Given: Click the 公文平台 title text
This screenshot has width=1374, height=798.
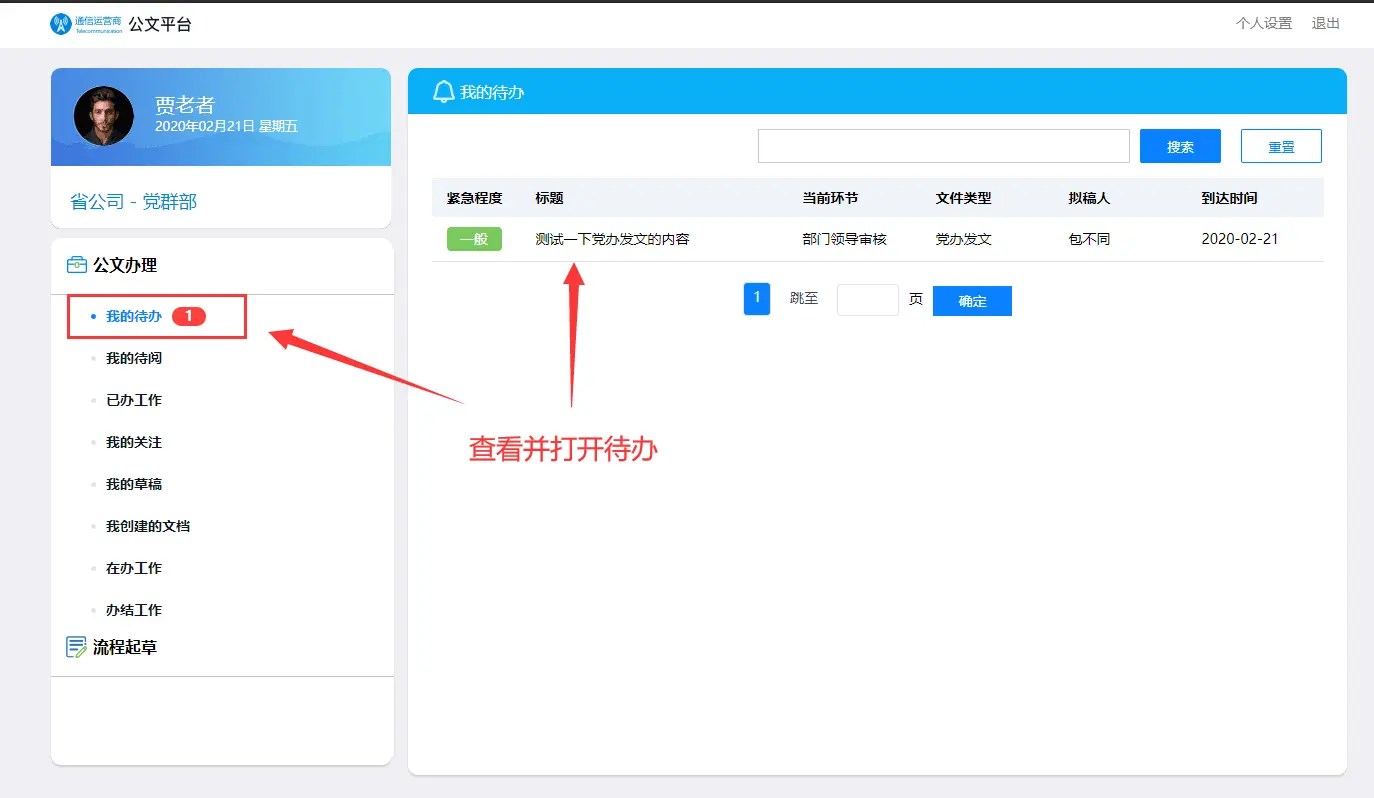Looking at the screenshot, I should tap(160, 24).
